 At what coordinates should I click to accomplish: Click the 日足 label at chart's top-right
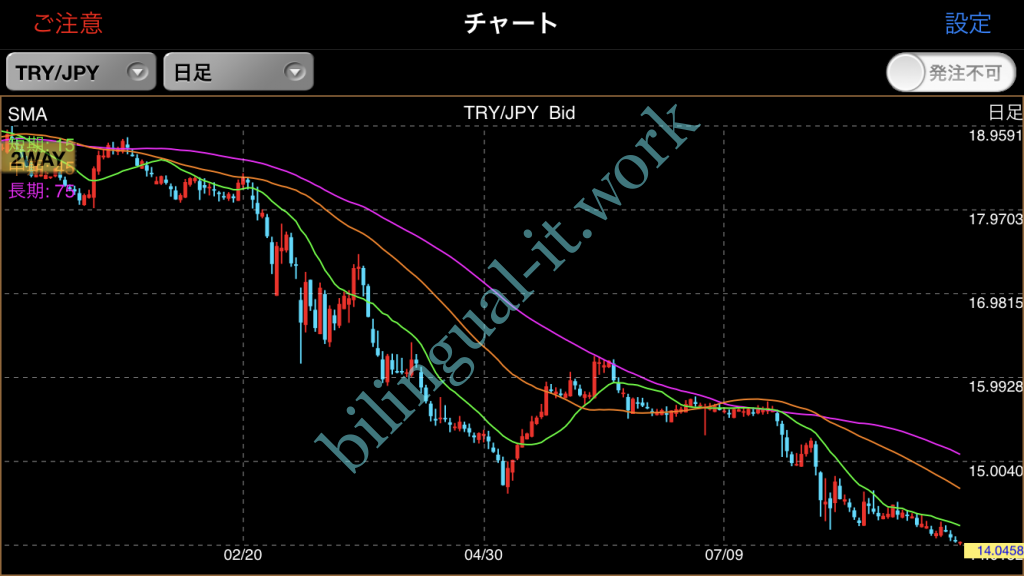click(1003, 112)
